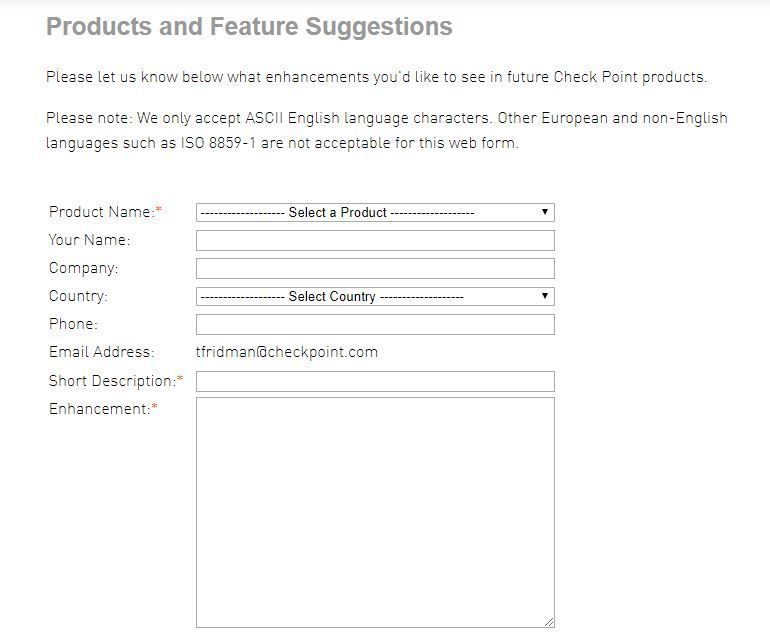Viewport: 770px width, 636px height.
Task: Click the enhancements intro paragraph
Action: point(376,77)
